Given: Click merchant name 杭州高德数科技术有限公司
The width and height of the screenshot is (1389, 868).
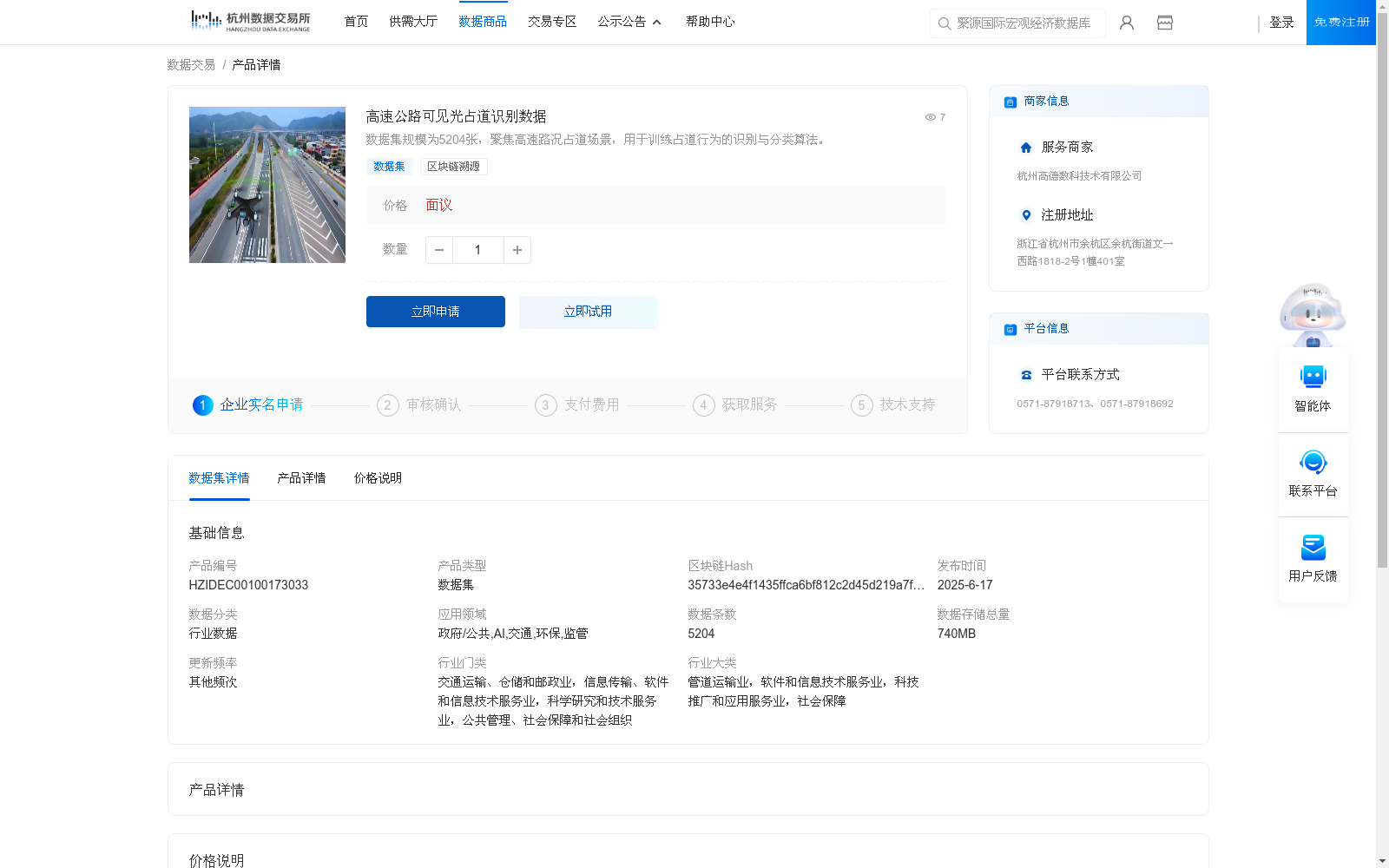Looking at the screenshot, I should pyautogui.click(x=1079, y=176).
